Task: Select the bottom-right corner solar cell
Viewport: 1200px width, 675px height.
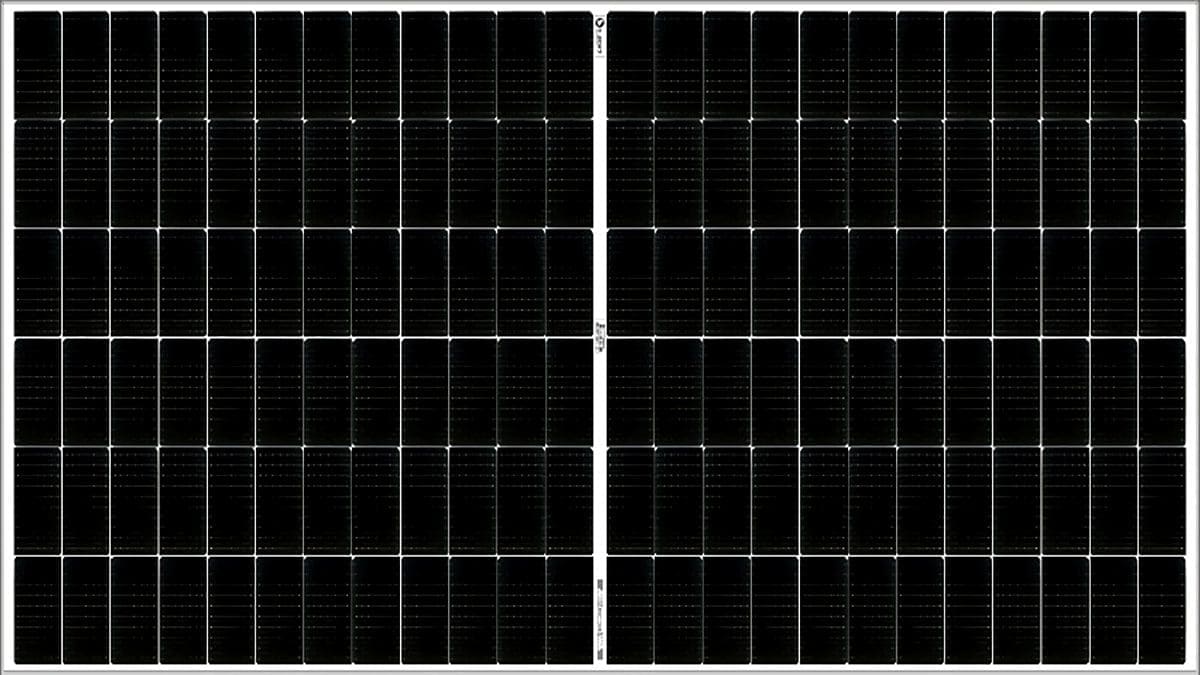Action: click(1162, 609)
